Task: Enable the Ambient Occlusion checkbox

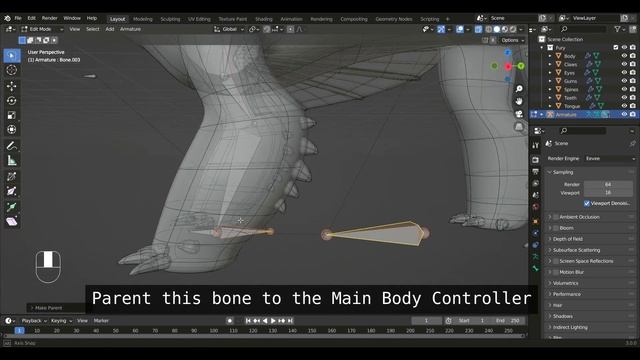Action: [556, 217]
